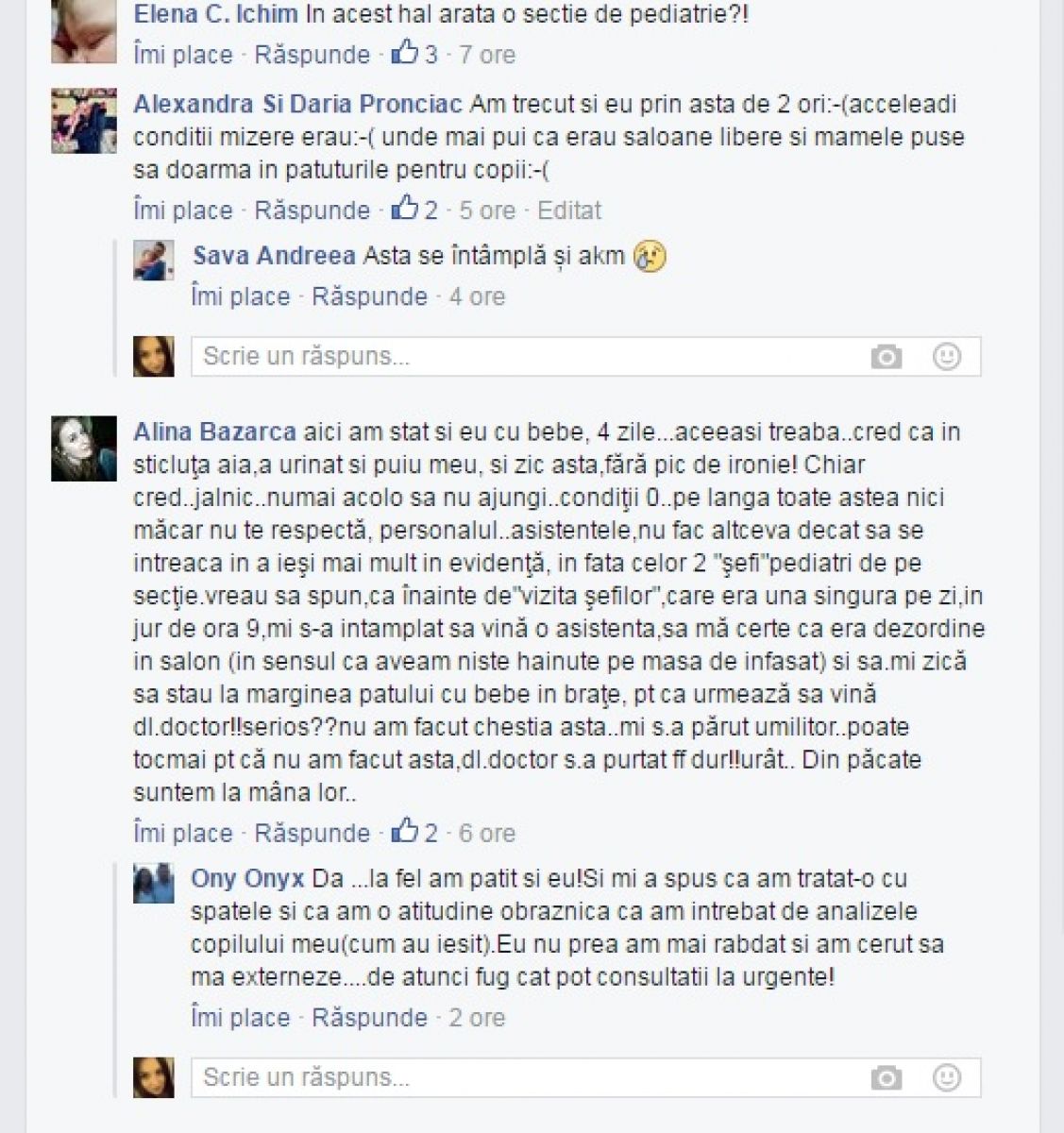Open Sava Andreea's avatar thumbnail

[x=153, y=260]
